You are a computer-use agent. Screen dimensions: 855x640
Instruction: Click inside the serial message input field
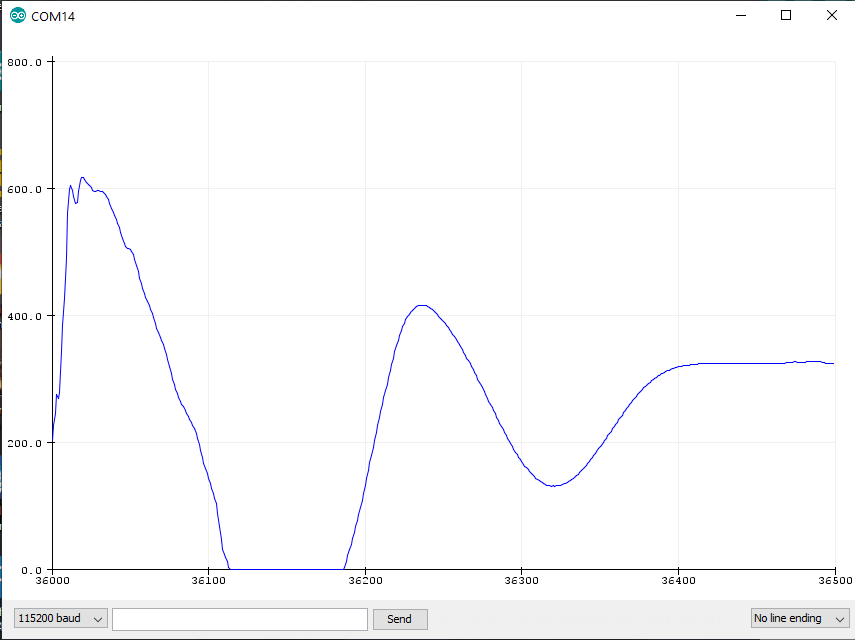coord(240,618)
